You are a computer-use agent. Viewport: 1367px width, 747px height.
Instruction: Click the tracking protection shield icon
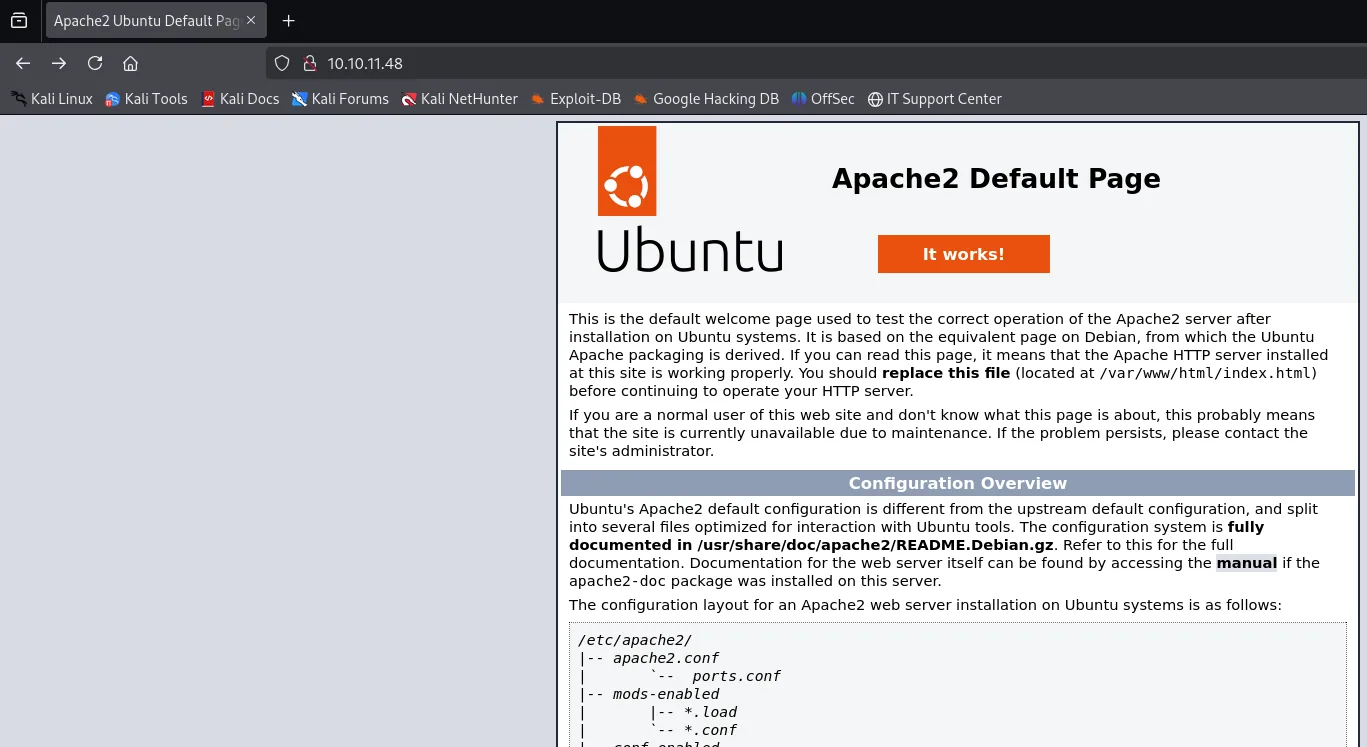tap(282, 63)
